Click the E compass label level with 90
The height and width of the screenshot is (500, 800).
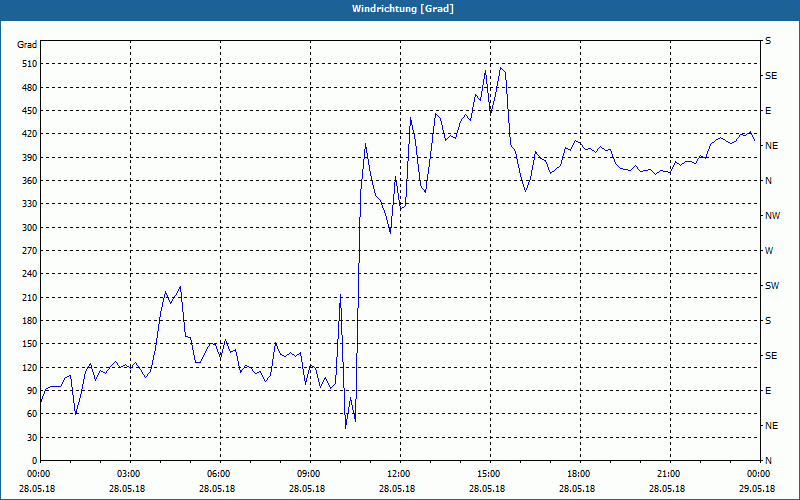click(x=768, y=391)
